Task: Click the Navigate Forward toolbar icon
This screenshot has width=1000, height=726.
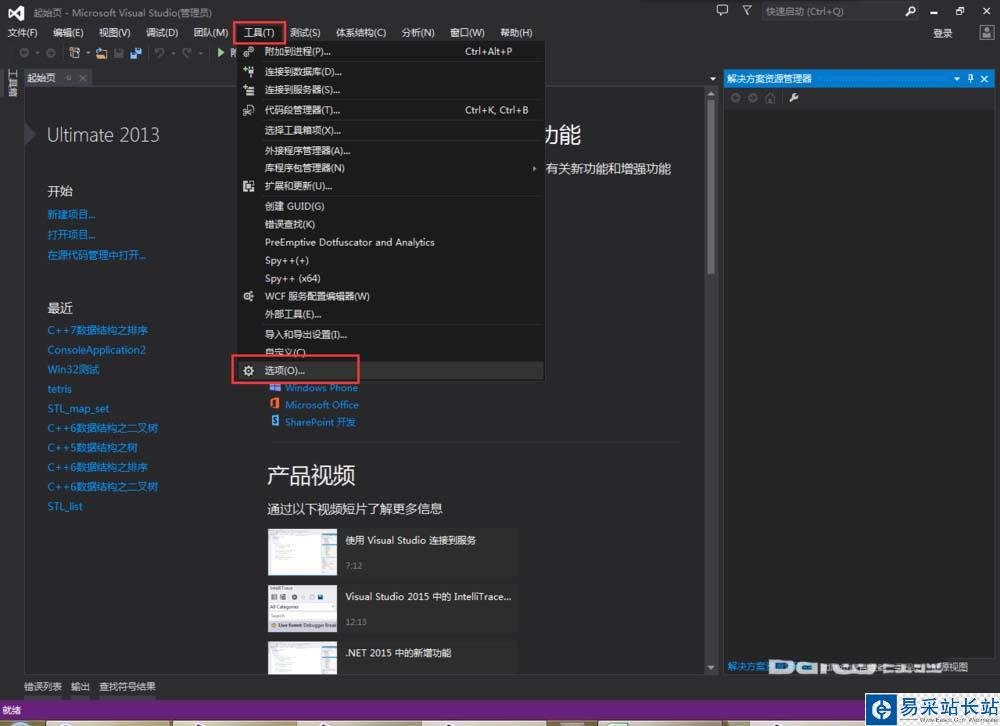Action: click(50, 53)
